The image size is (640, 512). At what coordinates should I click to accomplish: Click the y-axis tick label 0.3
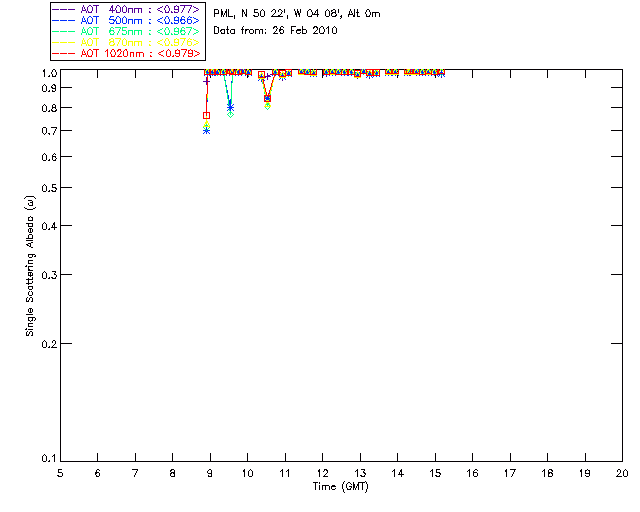49,275
